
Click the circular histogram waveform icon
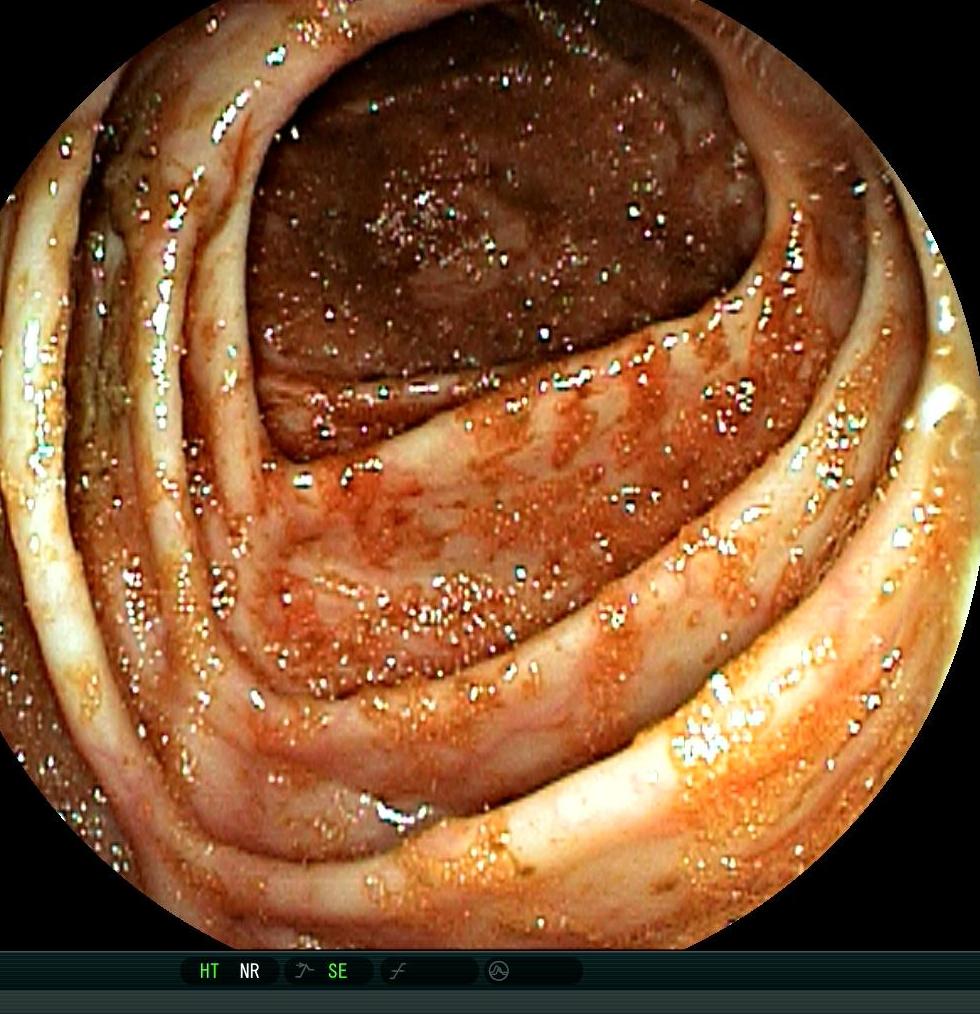point(498,971)
